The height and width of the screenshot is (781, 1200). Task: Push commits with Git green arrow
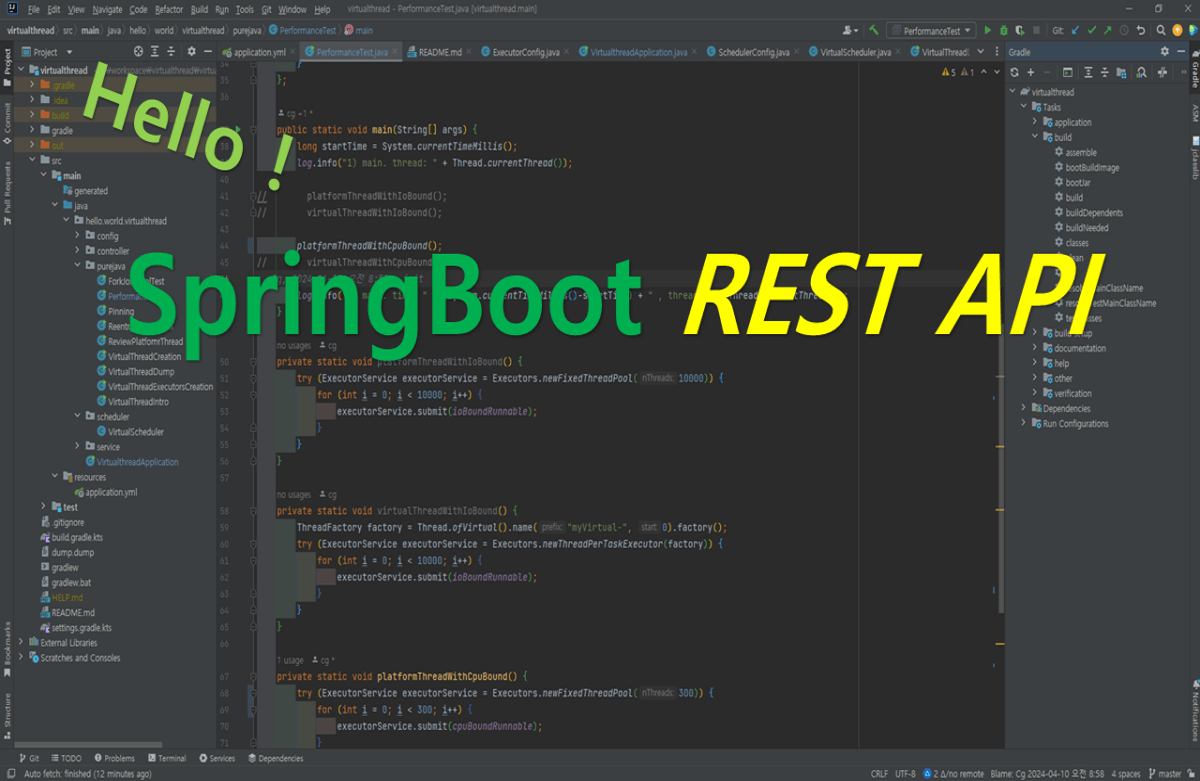click(1108, 31)
